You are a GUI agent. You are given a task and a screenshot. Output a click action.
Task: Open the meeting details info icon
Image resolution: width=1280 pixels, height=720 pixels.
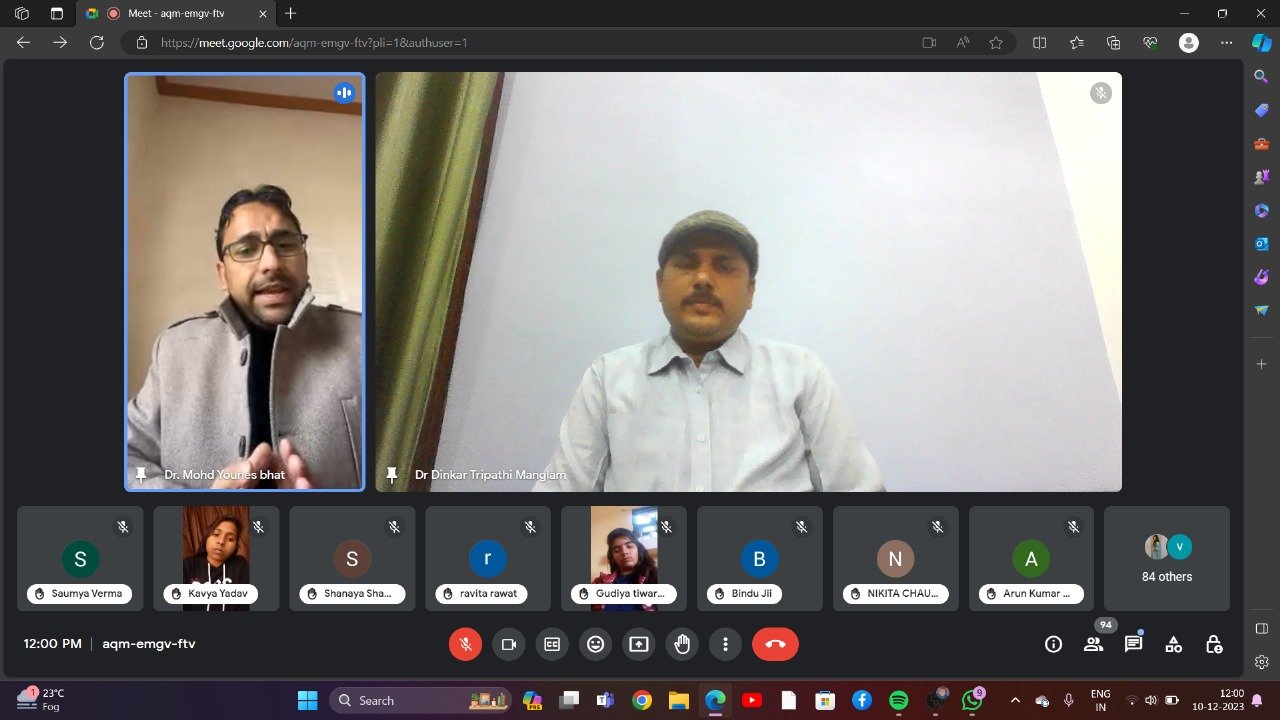[x=1053, y=645]
